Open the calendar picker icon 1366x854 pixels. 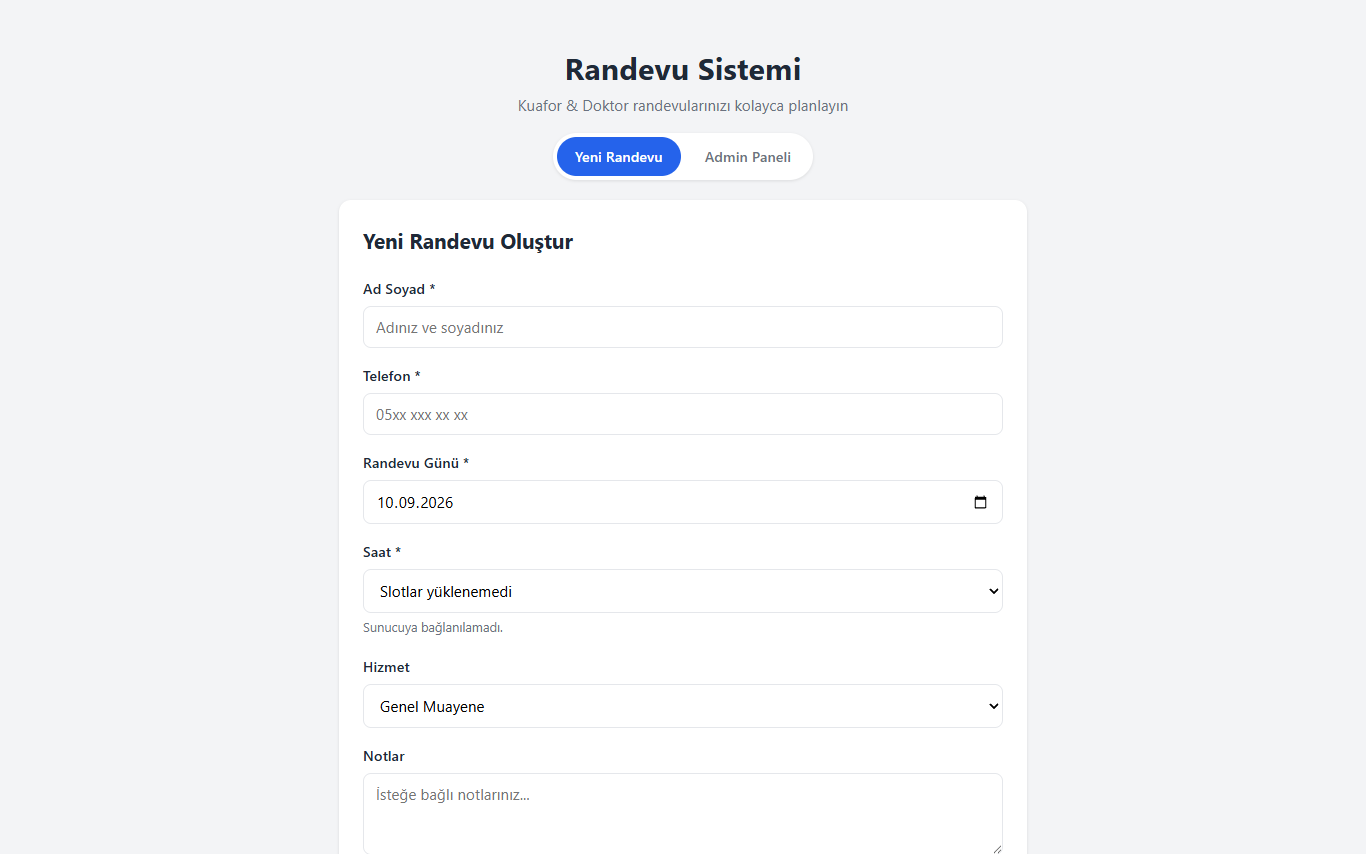coord(980,502)
